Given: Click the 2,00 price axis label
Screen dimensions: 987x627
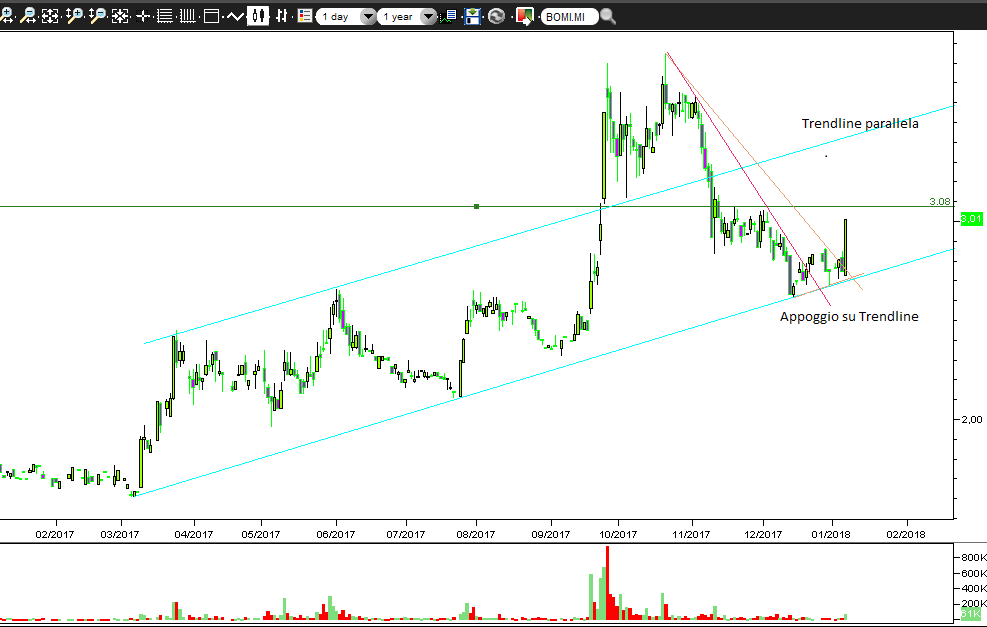Looking at the screenshot, I should coord(972,420).
